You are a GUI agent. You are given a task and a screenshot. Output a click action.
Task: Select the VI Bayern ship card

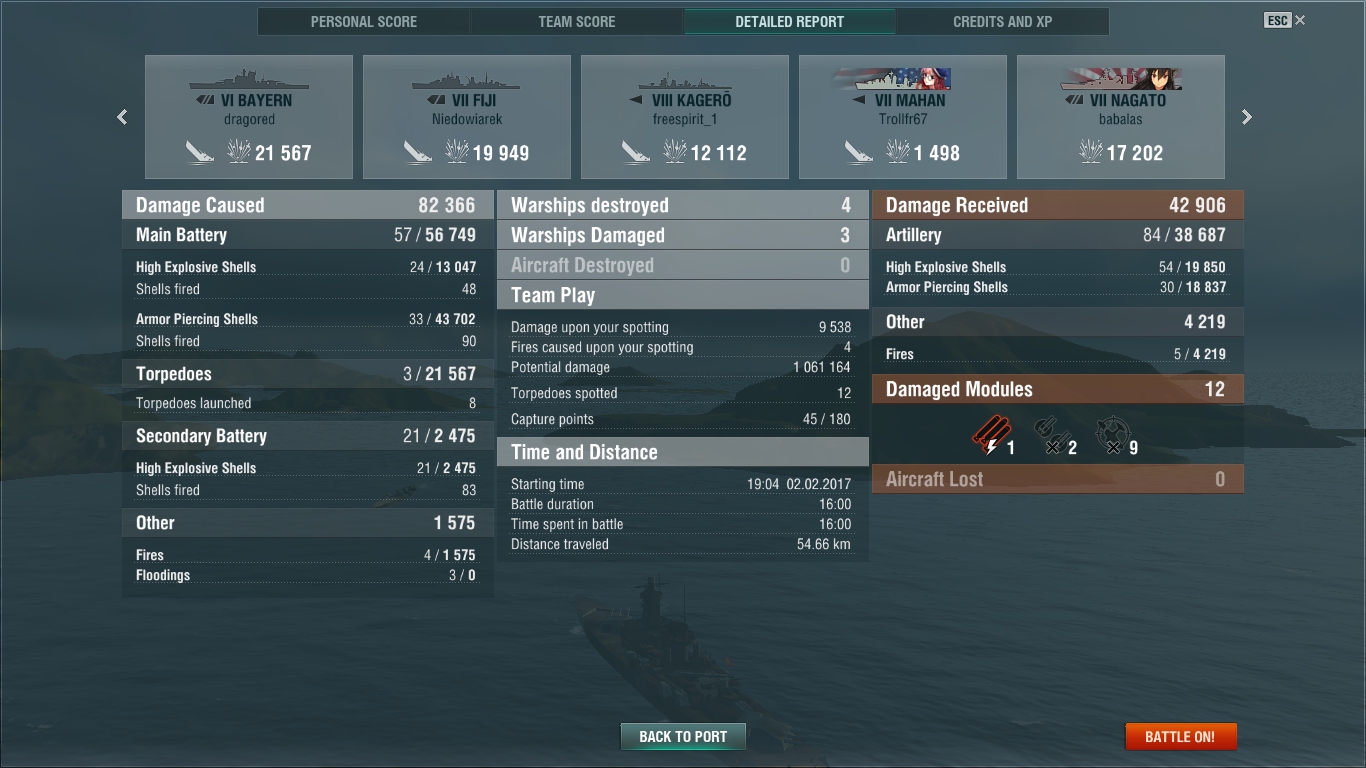point(249,117)
